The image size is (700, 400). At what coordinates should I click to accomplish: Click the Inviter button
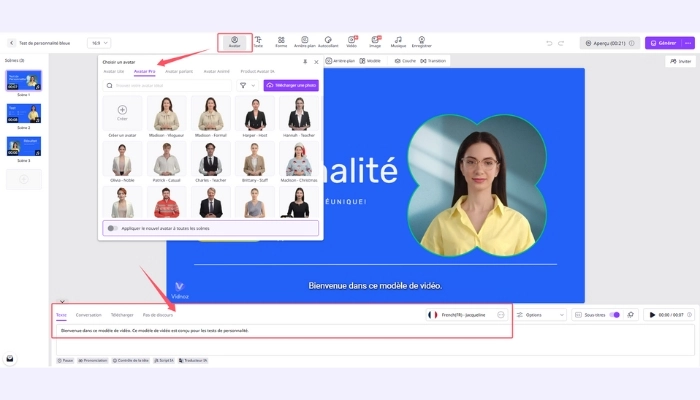pos(680,61)
